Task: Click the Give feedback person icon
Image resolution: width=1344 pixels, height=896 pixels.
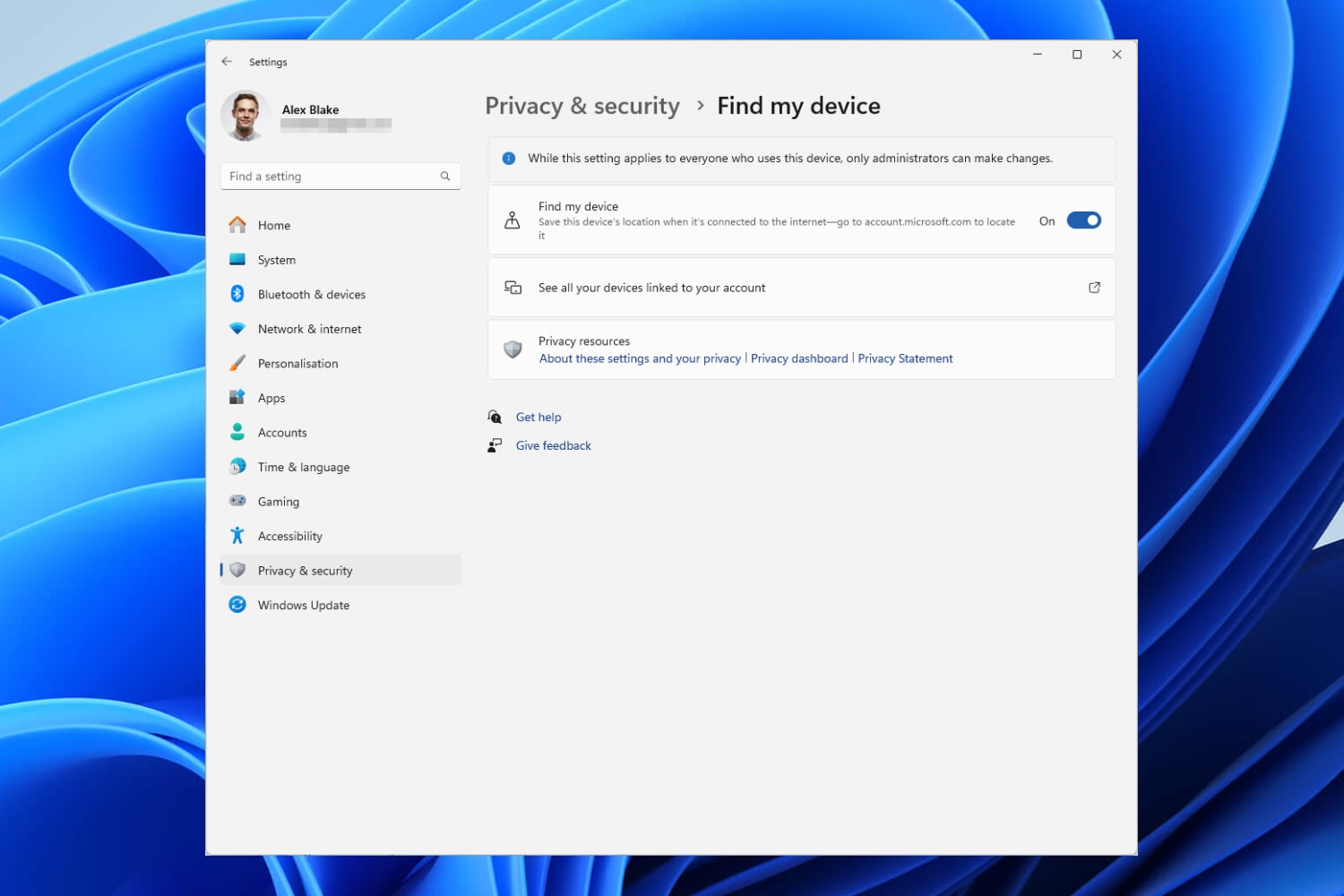Action: pyautogui.click(x=495, y=445)
